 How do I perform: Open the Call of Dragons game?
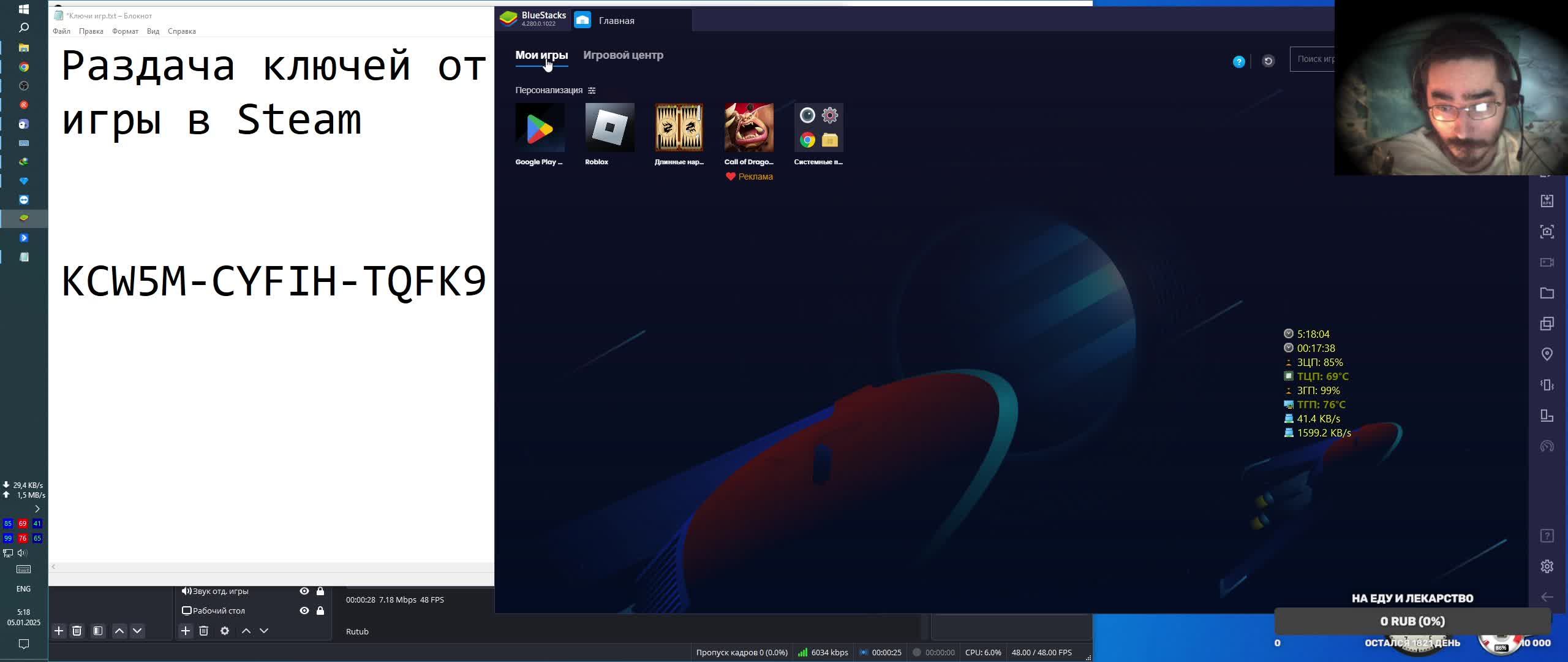748,127
